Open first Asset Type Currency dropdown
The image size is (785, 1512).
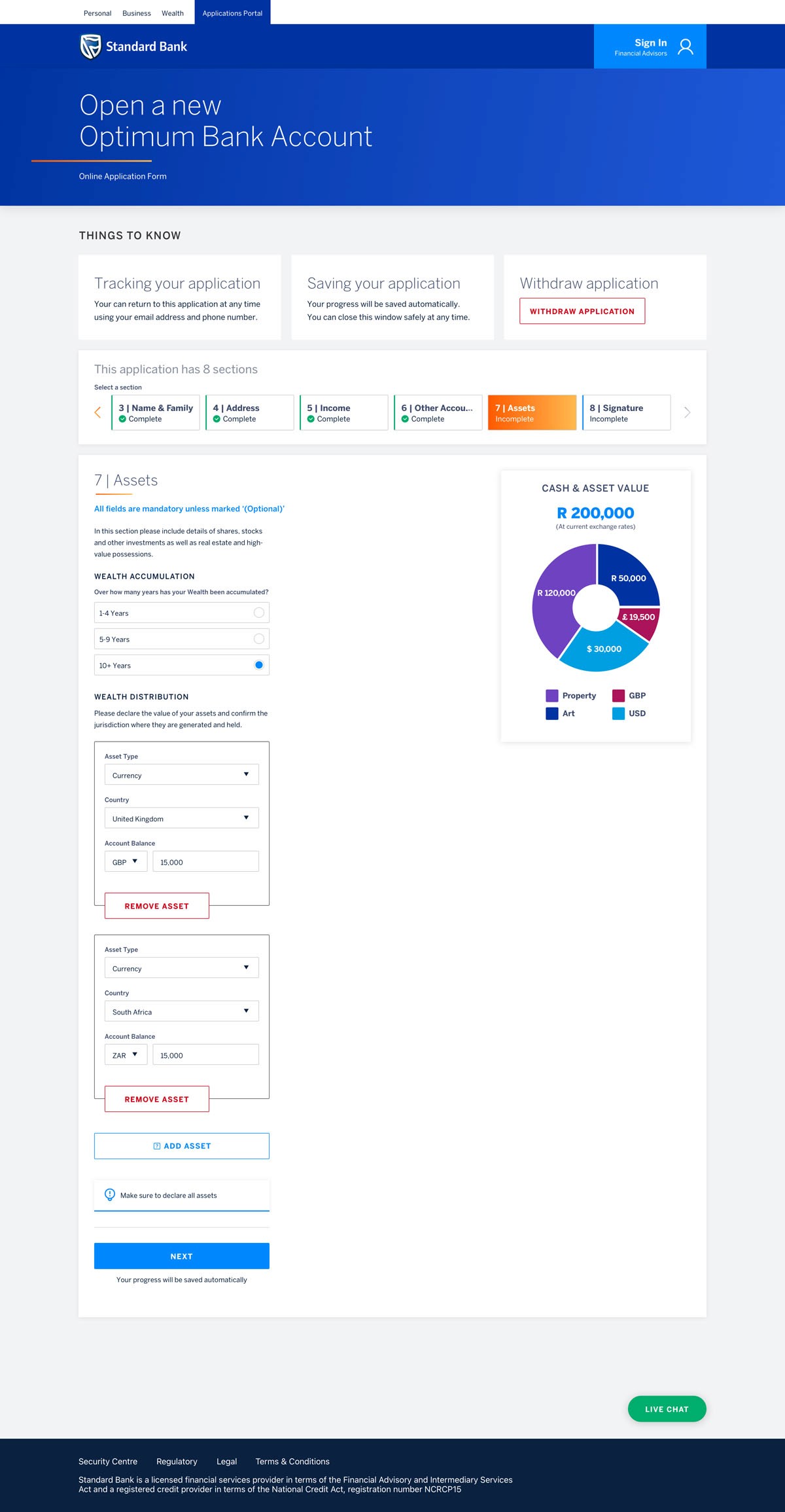coord(182,774)
